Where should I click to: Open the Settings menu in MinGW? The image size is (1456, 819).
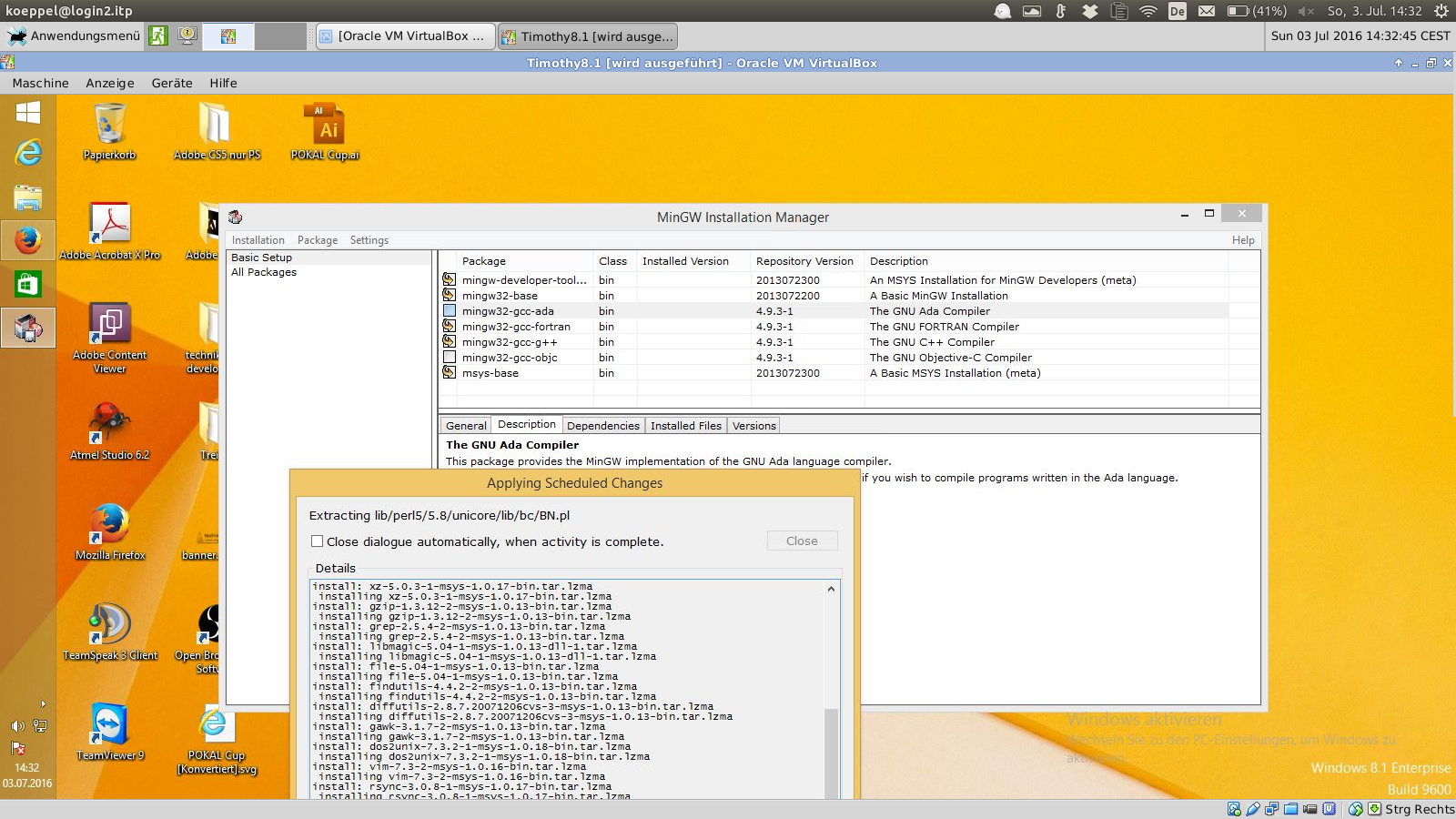click(x=369, y=240)
